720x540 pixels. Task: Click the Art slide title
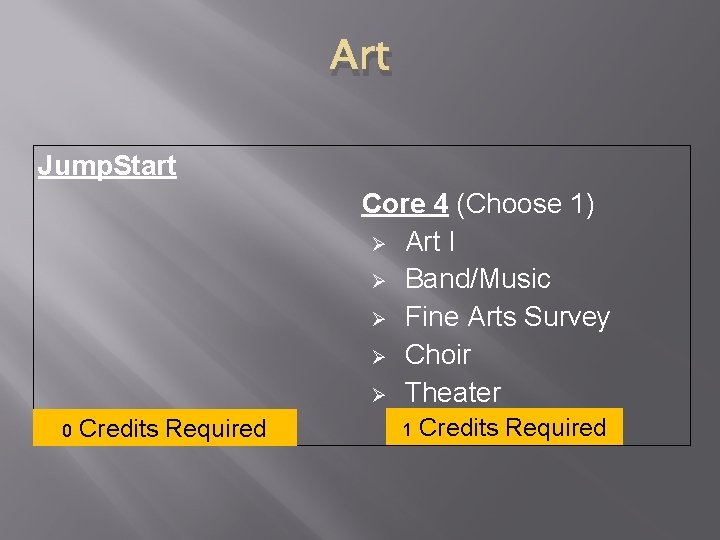[360, 56]
